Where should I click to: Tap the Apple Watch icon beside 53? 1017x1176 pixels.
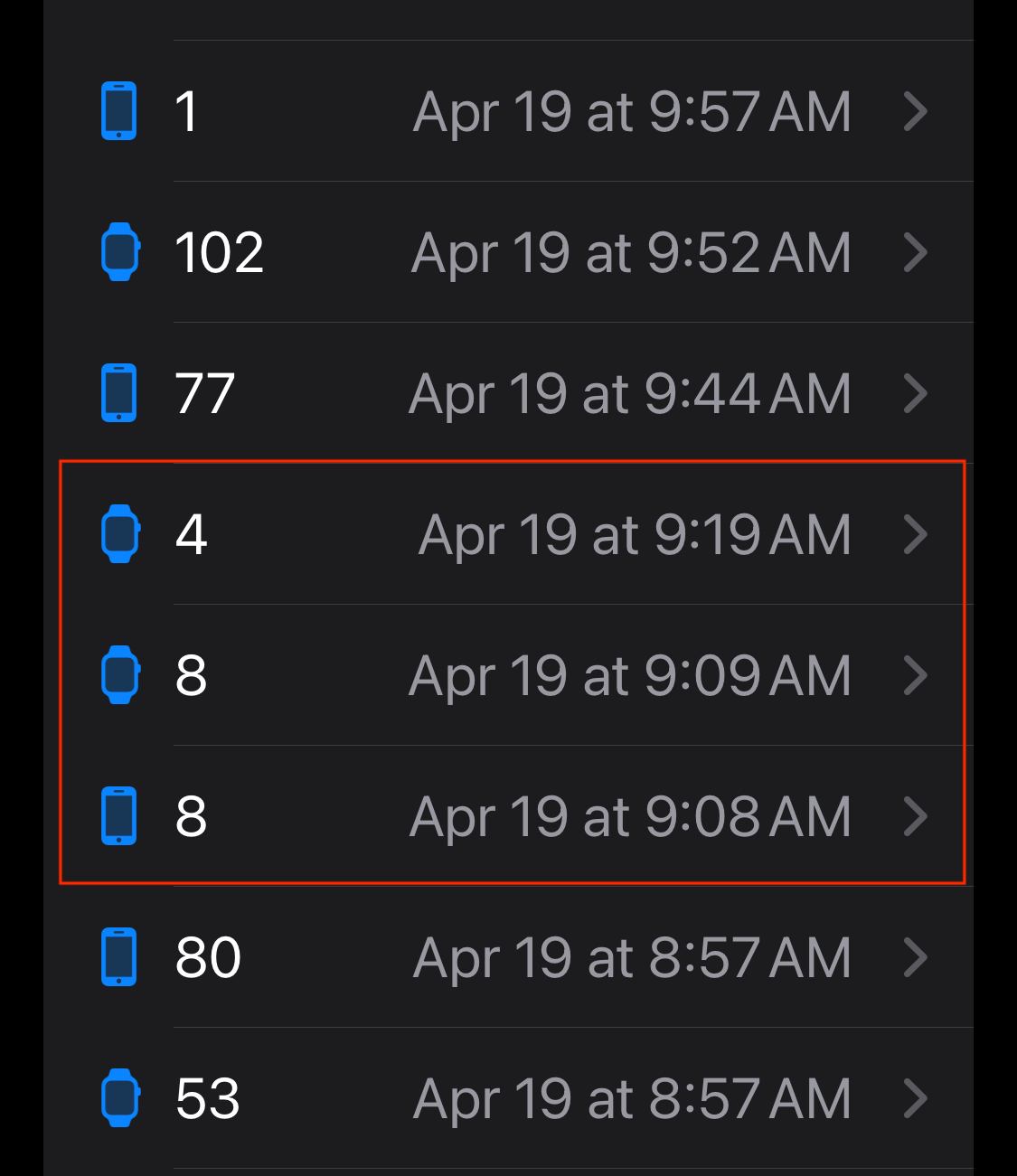(119, 1098)
